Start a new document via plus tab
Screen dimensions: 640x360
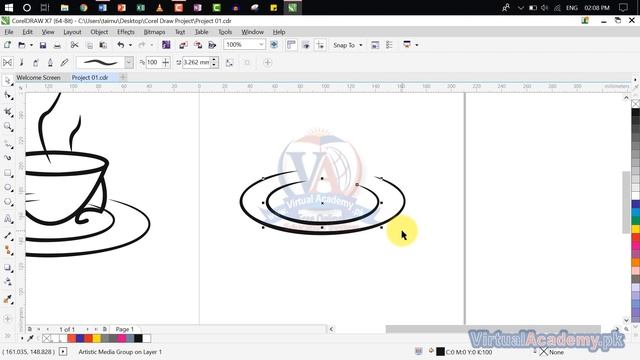pos(123,77)
